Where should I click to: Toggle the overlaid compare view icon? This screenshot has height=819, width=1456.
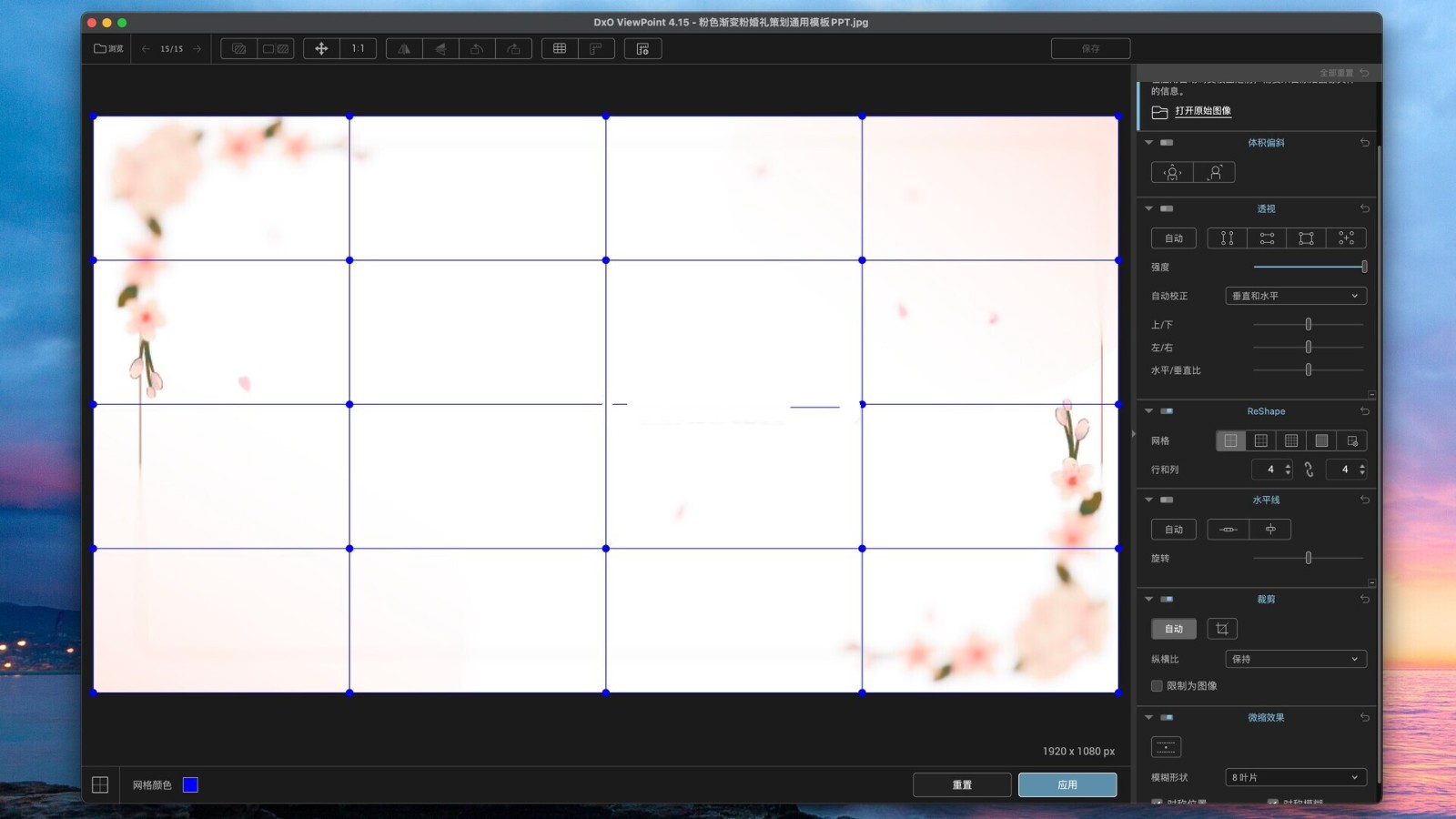(x=239, y=48)
